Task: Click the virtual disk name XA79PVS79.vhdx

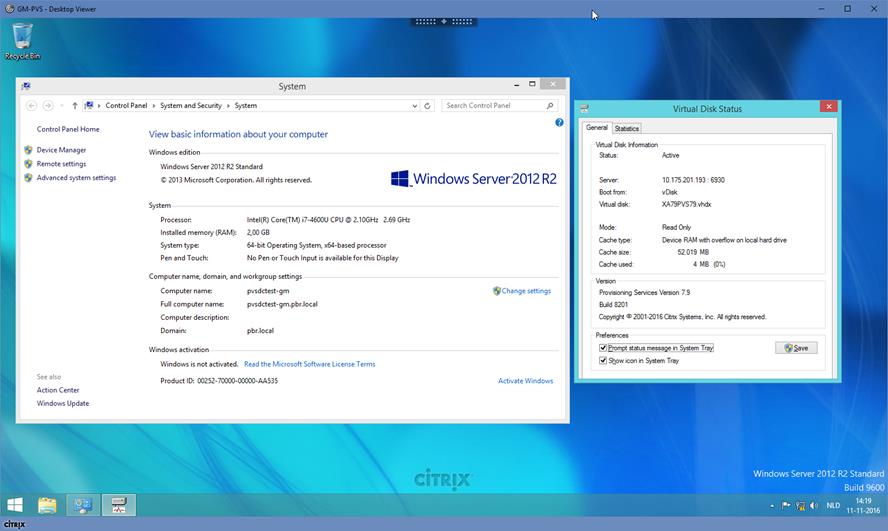Action: (x=686, y=204)
